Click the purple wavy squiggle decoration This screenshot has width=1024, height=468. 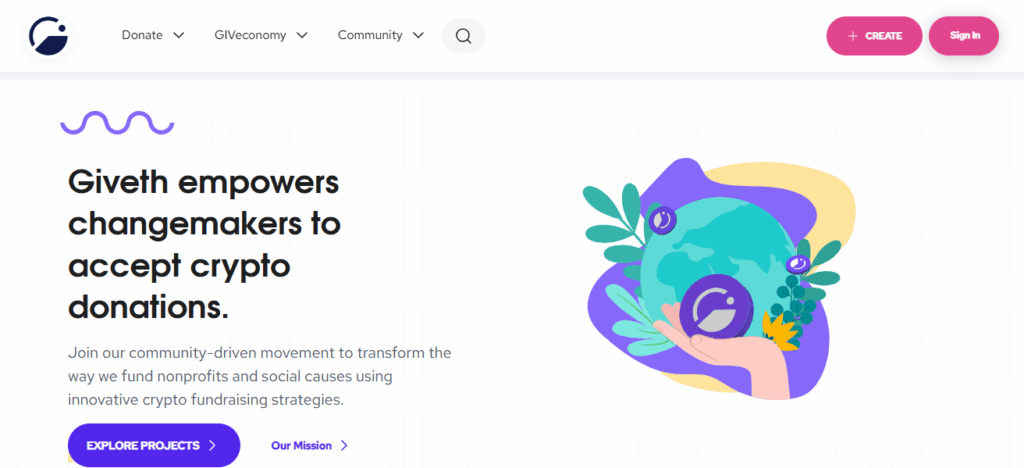[117, 122]
